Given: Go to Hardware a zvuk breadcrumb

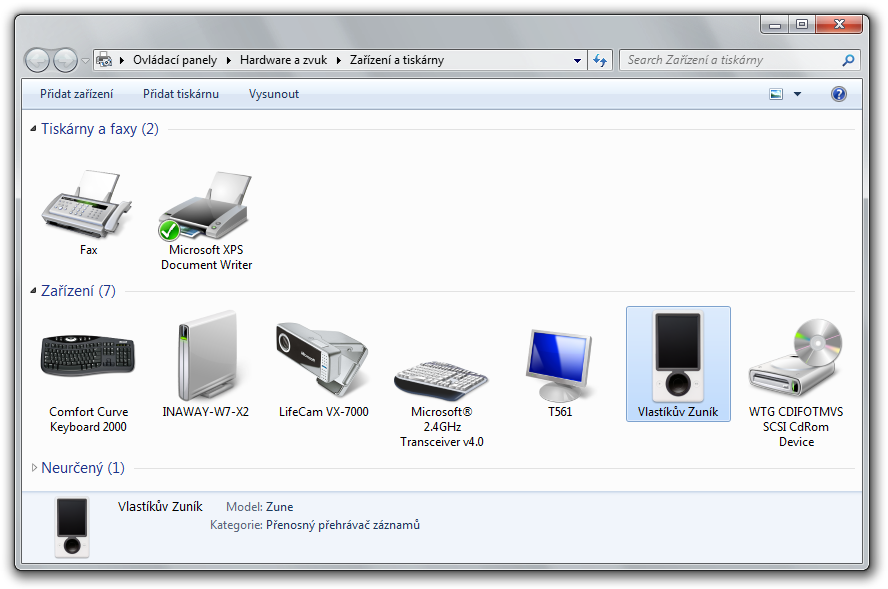Looking at the screenshot, I should click(283, 60).
